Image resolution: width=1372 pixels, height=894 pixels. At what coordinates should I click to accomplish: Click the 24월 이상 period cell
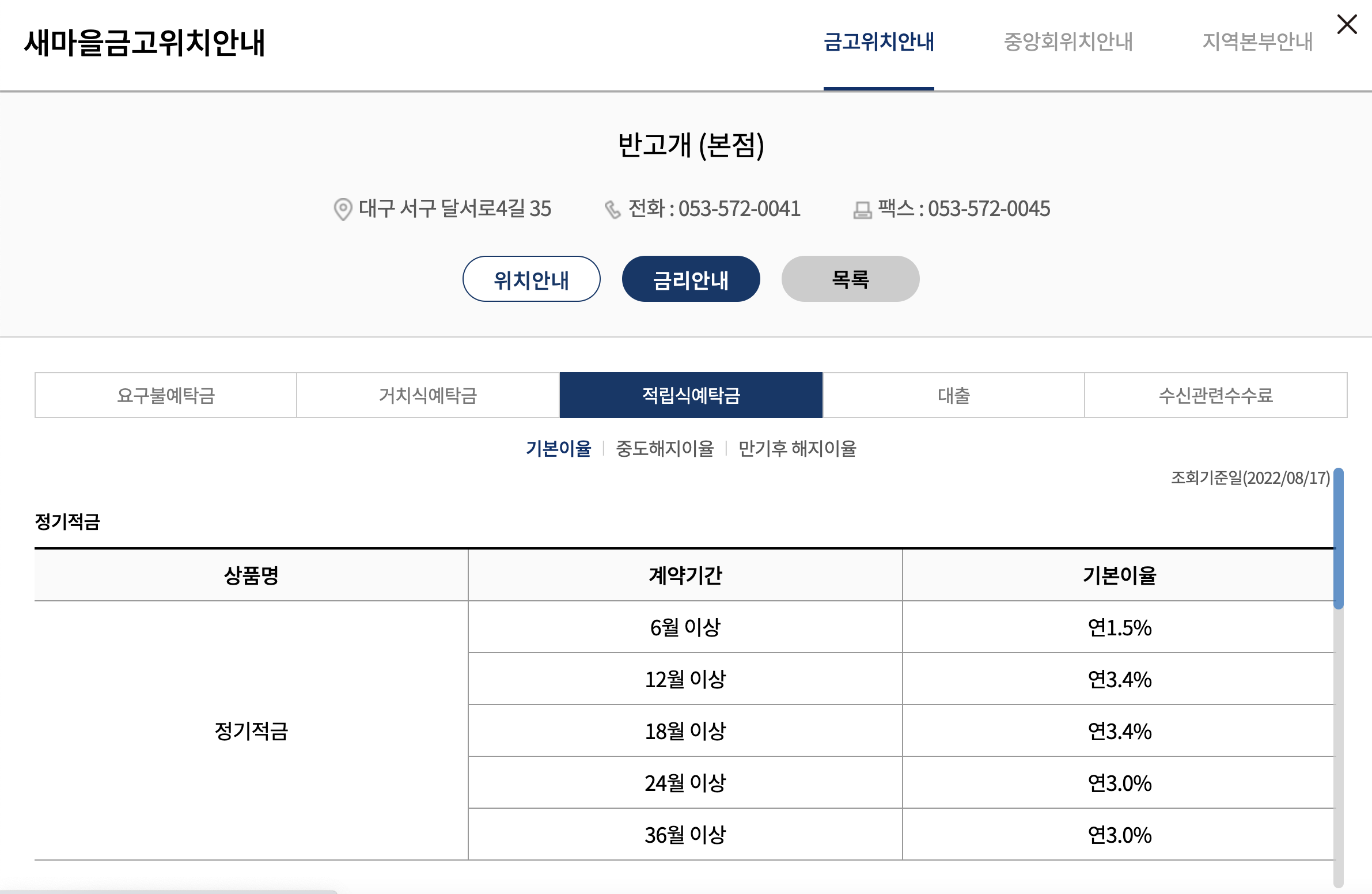[685, 783]
